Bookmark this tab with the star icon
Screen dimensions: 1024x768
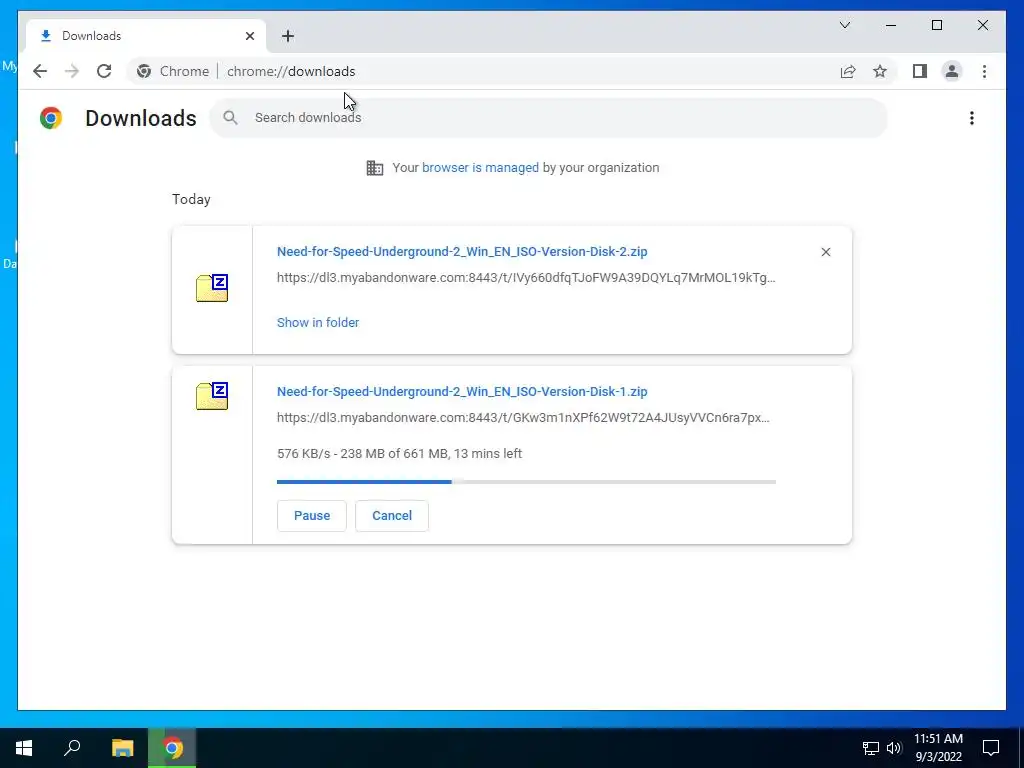click(880, 71)
